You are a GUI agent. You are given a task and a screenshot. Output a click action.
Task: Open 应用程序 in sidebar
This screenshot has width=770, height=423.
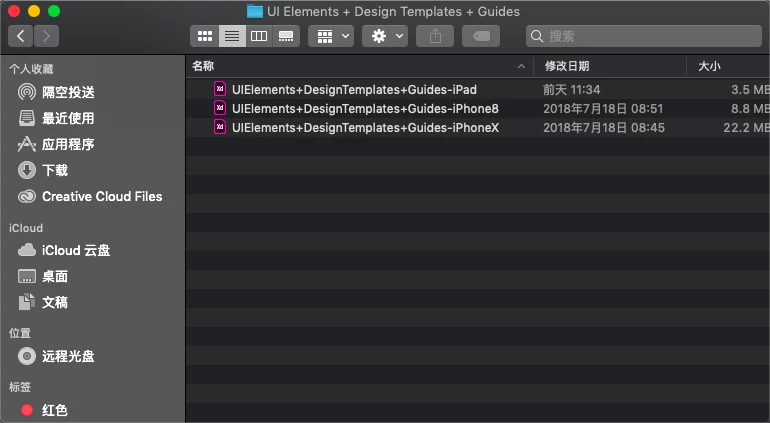pos(68,144)
